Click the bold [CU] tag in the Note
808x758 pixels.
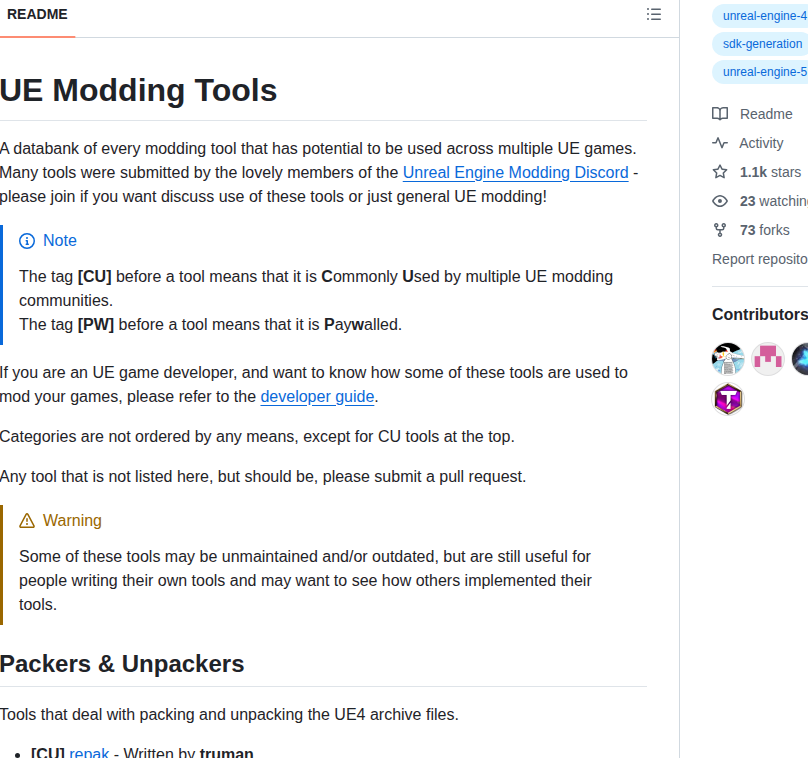pyautogui.click(x=94, y=277)
